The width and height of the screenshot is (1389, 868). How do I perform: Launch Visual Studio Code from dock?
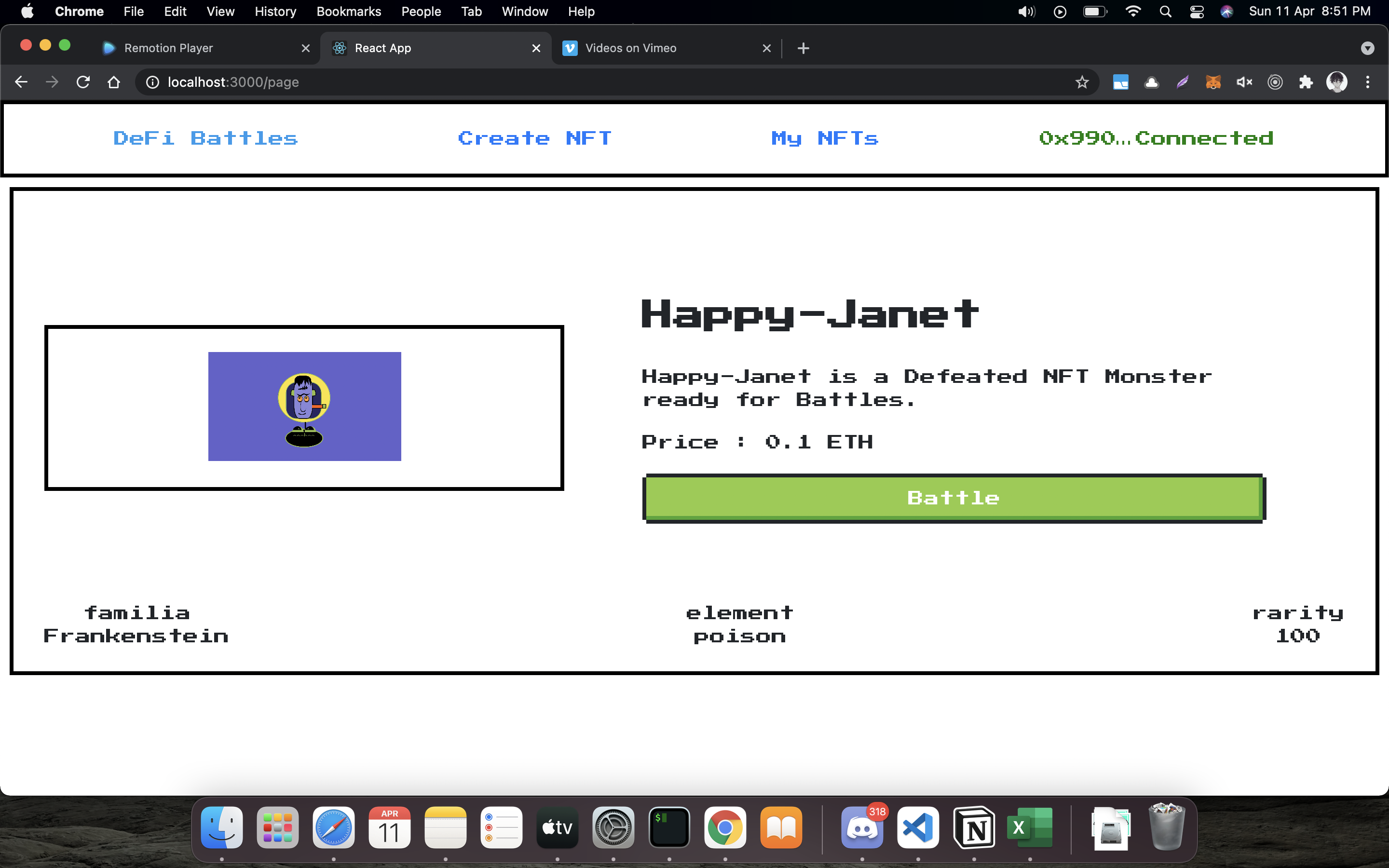click(x=918, y=828)
